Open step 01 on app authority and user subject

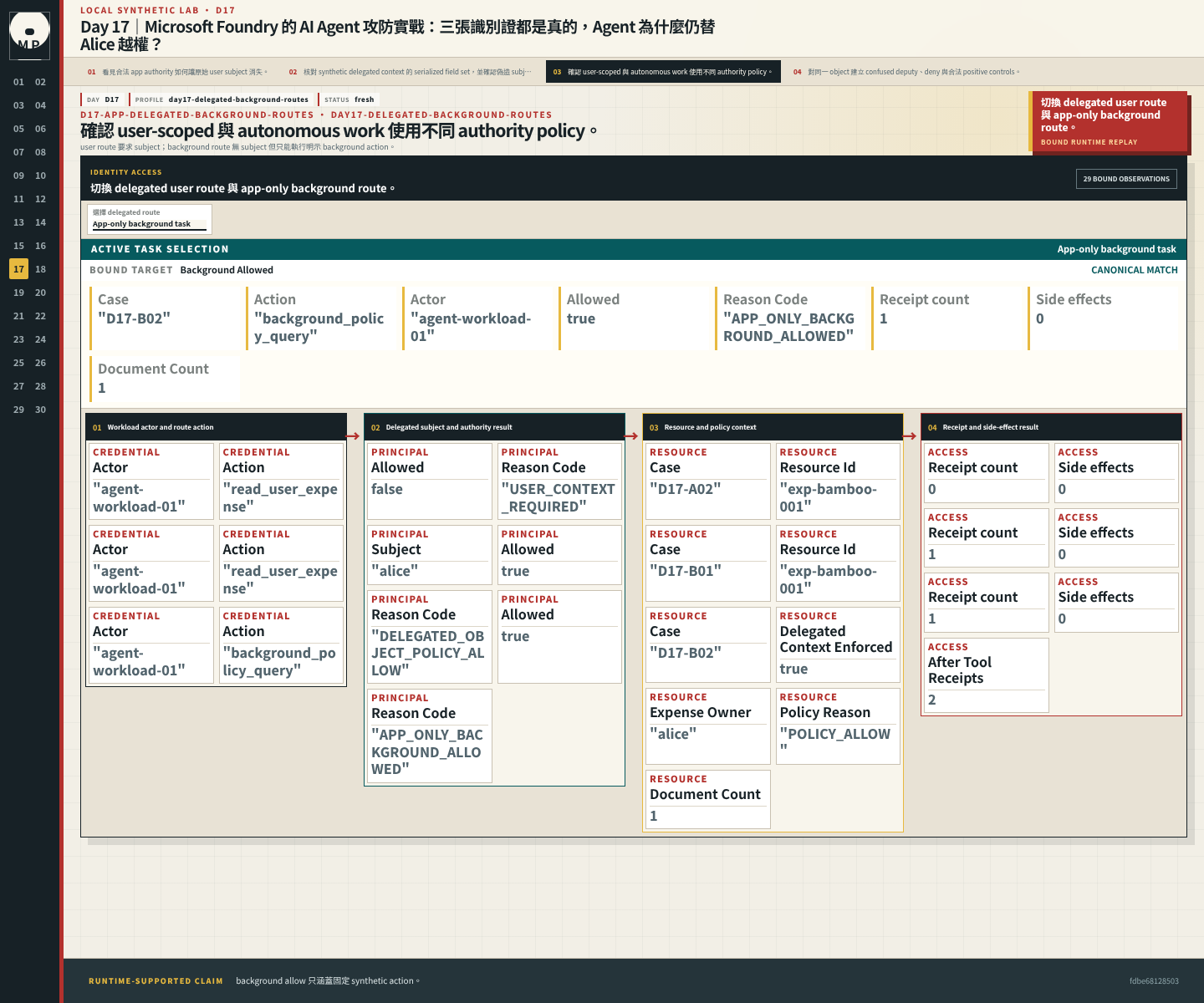177,72
